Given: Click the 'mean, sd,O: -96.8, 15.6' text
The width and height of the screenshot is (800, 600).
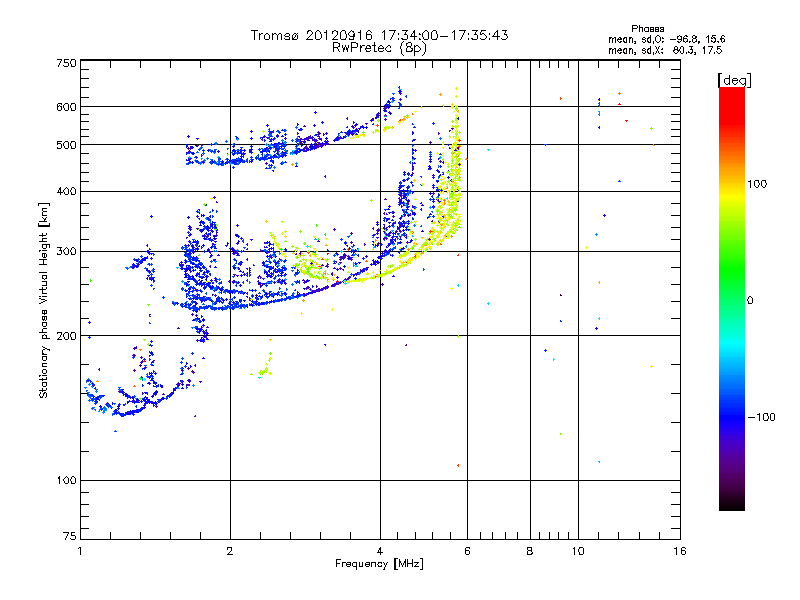Looking at the screenshot, I should [666, 39].
